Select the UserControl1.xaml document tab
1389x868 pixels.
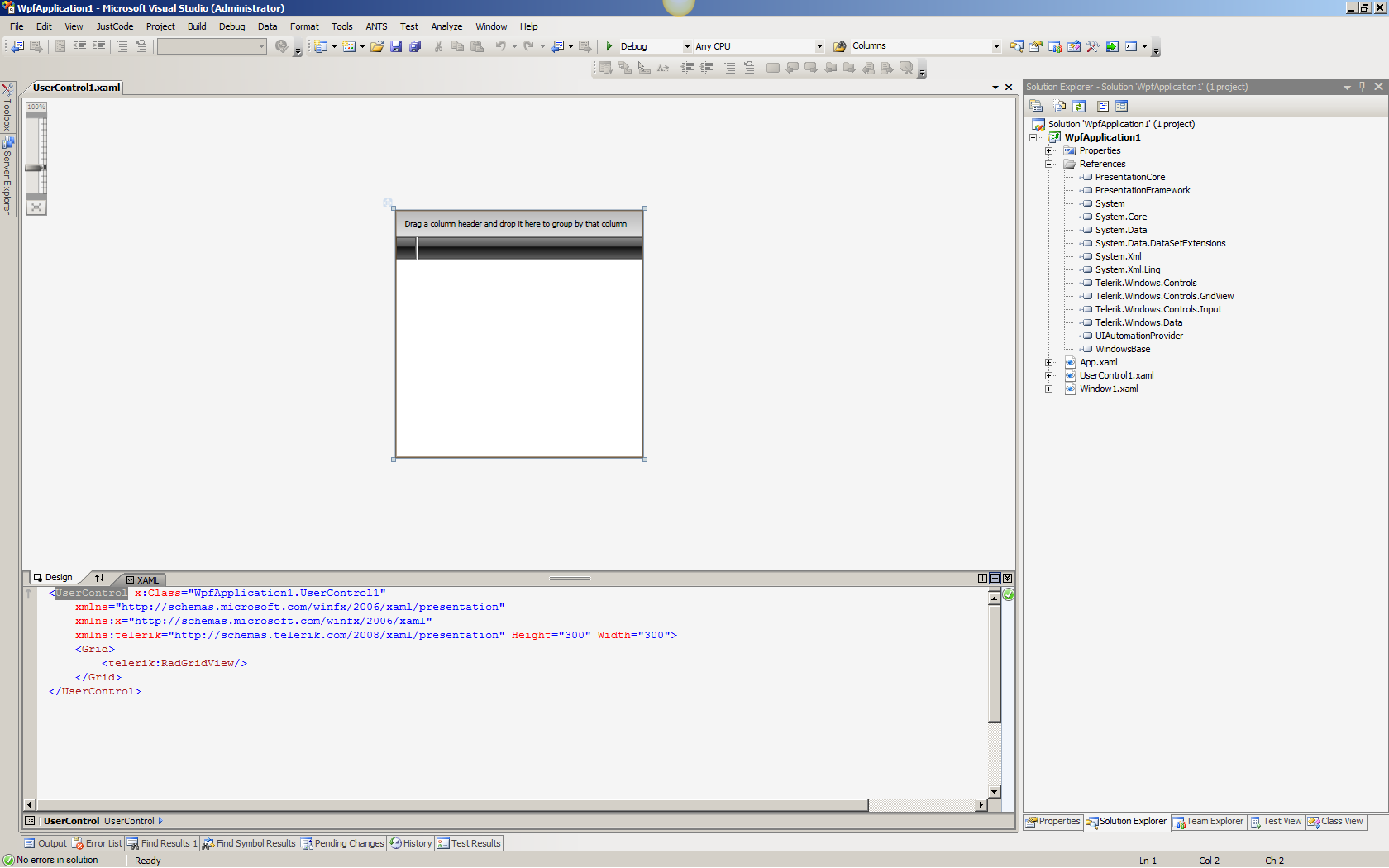click(76, 88)
